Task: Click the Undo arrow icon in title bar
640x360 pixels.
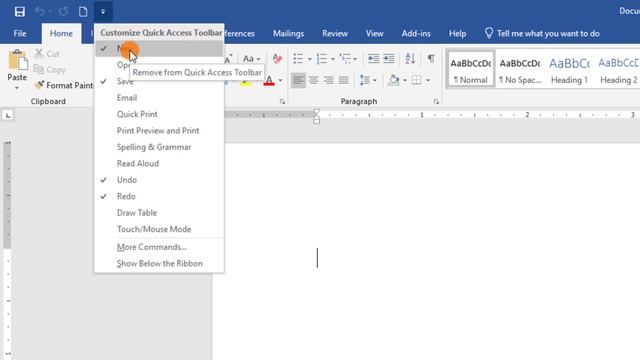Action: pos(40,11)
